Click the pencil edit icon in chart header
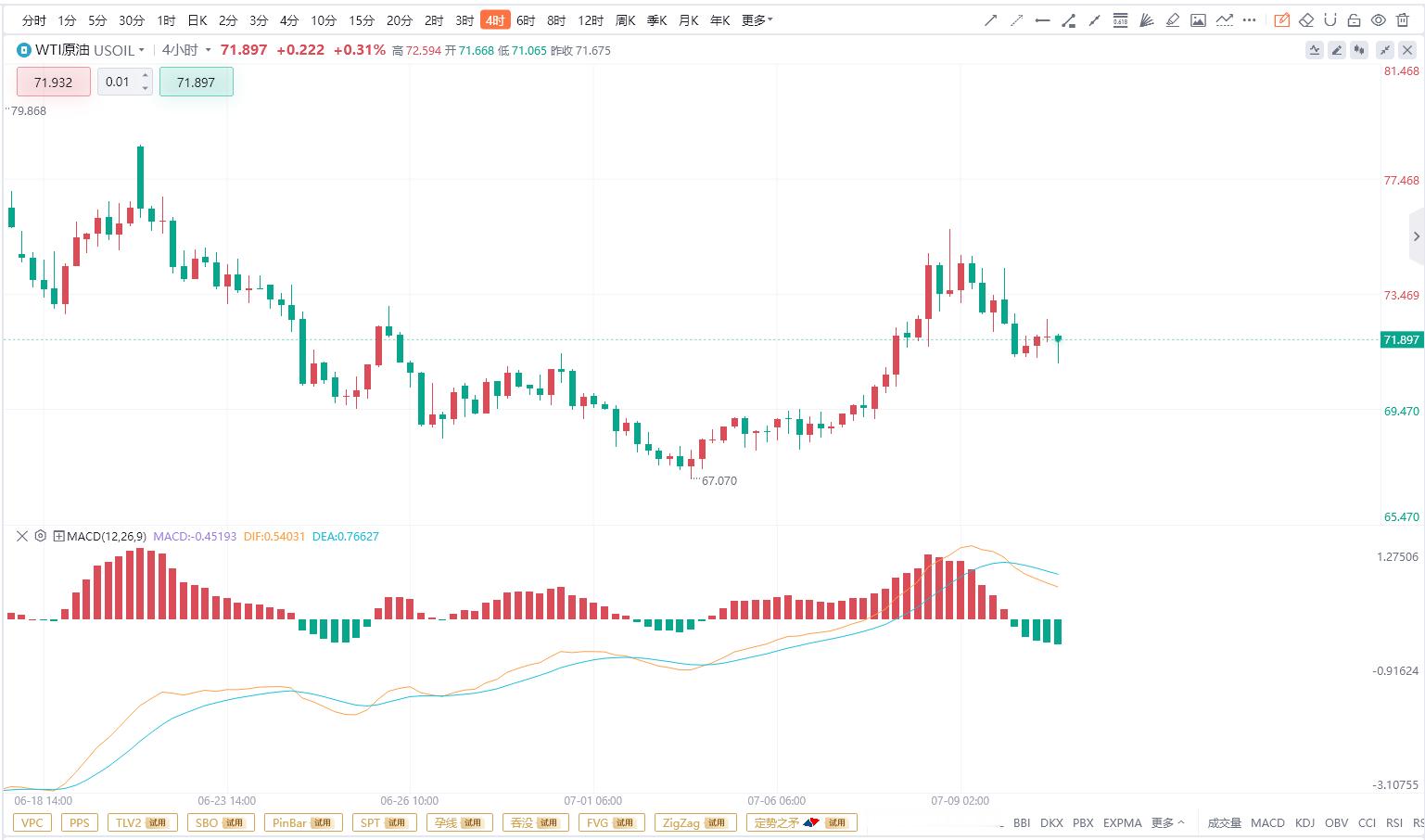Viewport: 1425px width, 840px height. pyautogui.click(x=1337, y=50)
